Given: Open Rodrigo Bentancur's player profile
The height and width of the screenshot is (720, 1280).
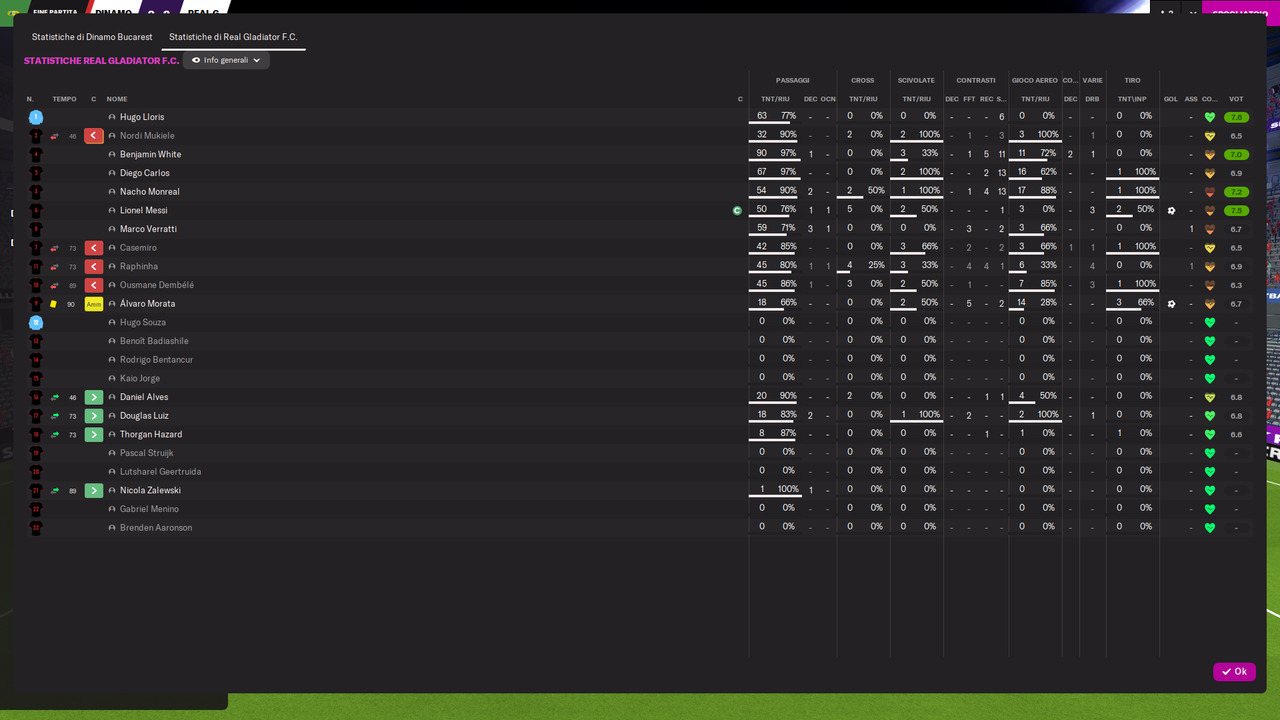Looking at the screenshot, I should point(157,360).
